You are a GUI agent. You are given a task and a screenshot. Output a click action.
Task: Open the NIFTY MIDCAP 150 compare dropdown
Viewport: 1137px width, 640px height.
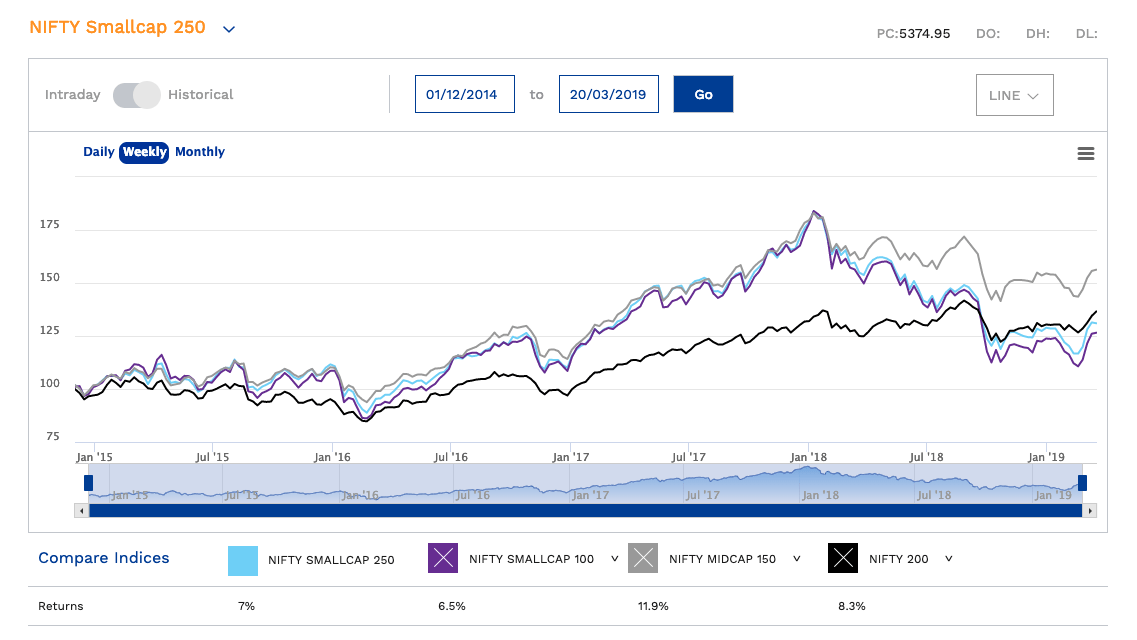[x=796, y=559]
